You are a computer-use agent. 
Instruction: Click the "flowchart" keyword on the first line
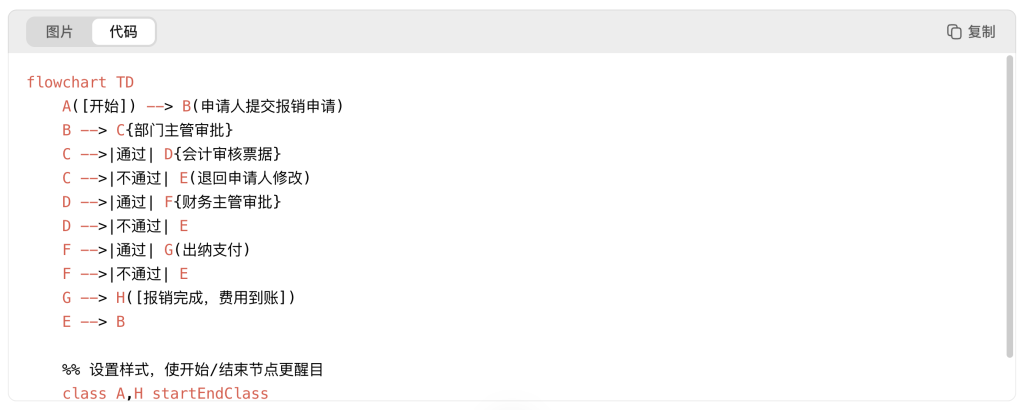[66, 82]
